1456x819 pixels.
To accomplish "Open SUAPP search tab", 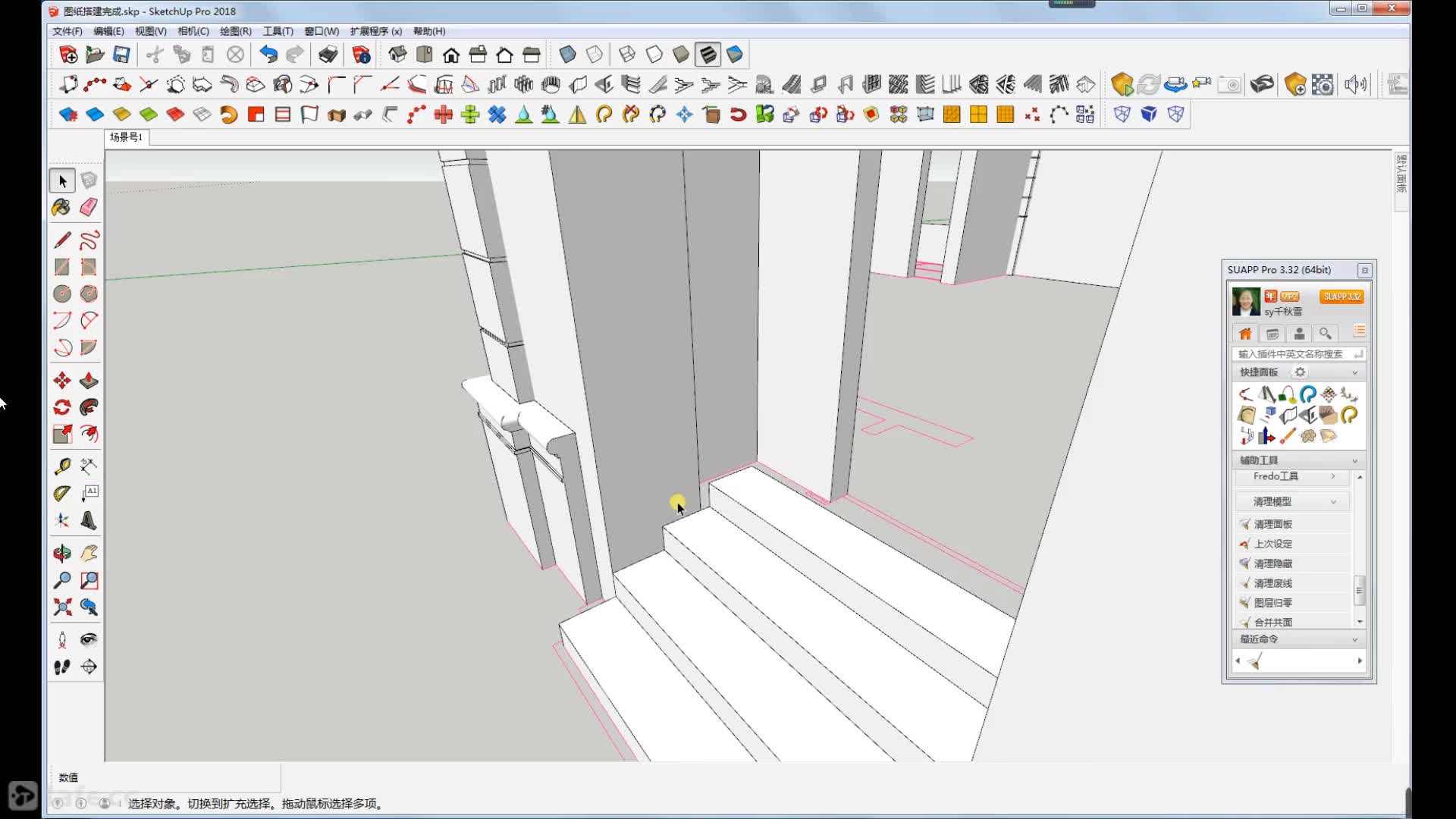I will [1325, 334].
